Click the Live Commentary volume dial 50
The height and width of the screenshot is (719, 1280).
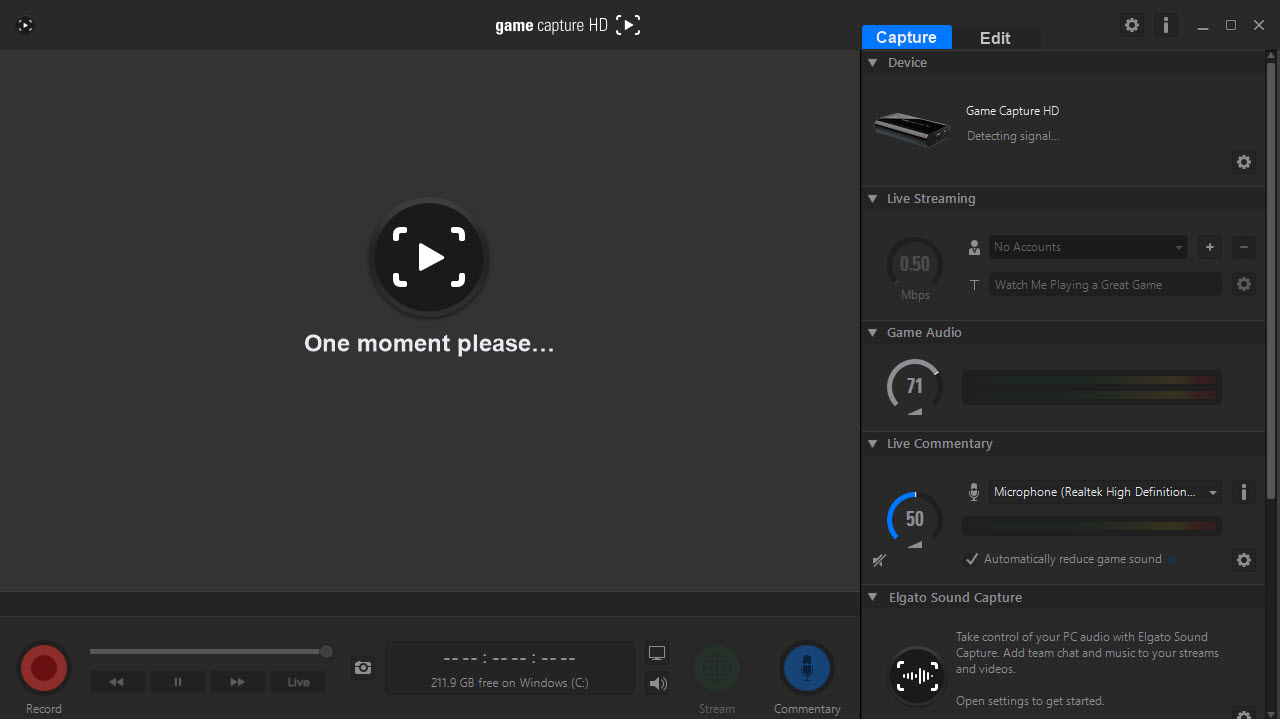[915, 519]
